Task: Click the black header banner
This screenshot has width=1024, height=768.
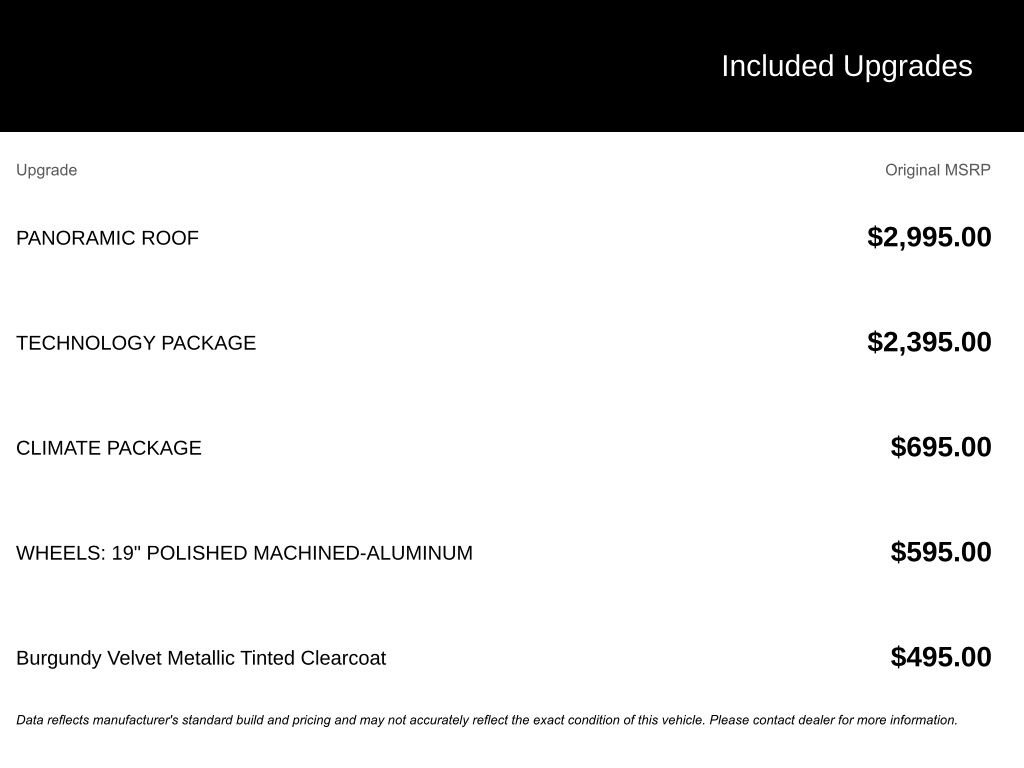Action: click(x=512, y=65)
